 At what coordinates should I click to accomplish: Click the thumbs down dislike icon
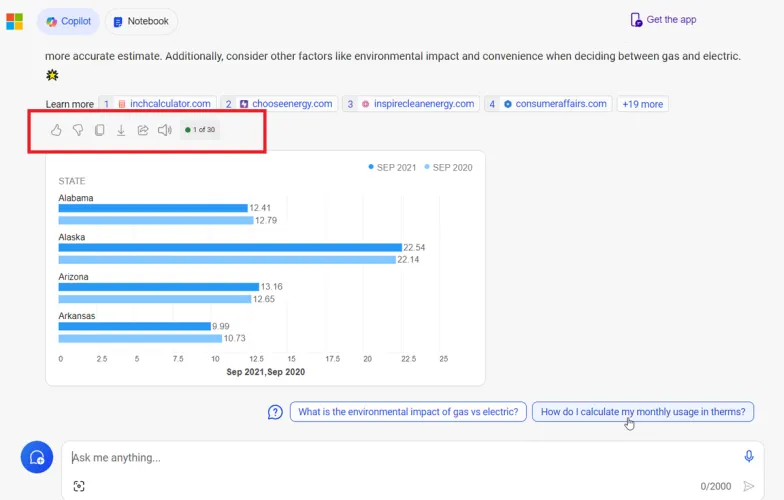(x=78, y=130)
